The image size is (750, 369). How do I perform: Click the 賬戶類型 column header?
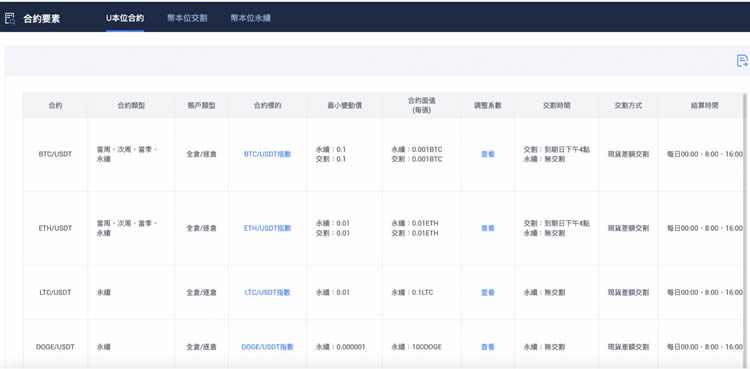pos(201,105)
